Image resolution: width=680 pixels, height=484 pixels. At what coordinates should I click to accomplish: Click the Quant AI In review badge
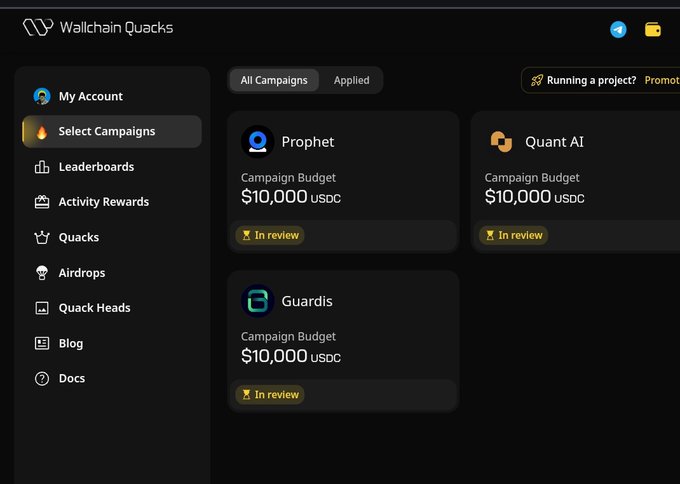point(513,235)
